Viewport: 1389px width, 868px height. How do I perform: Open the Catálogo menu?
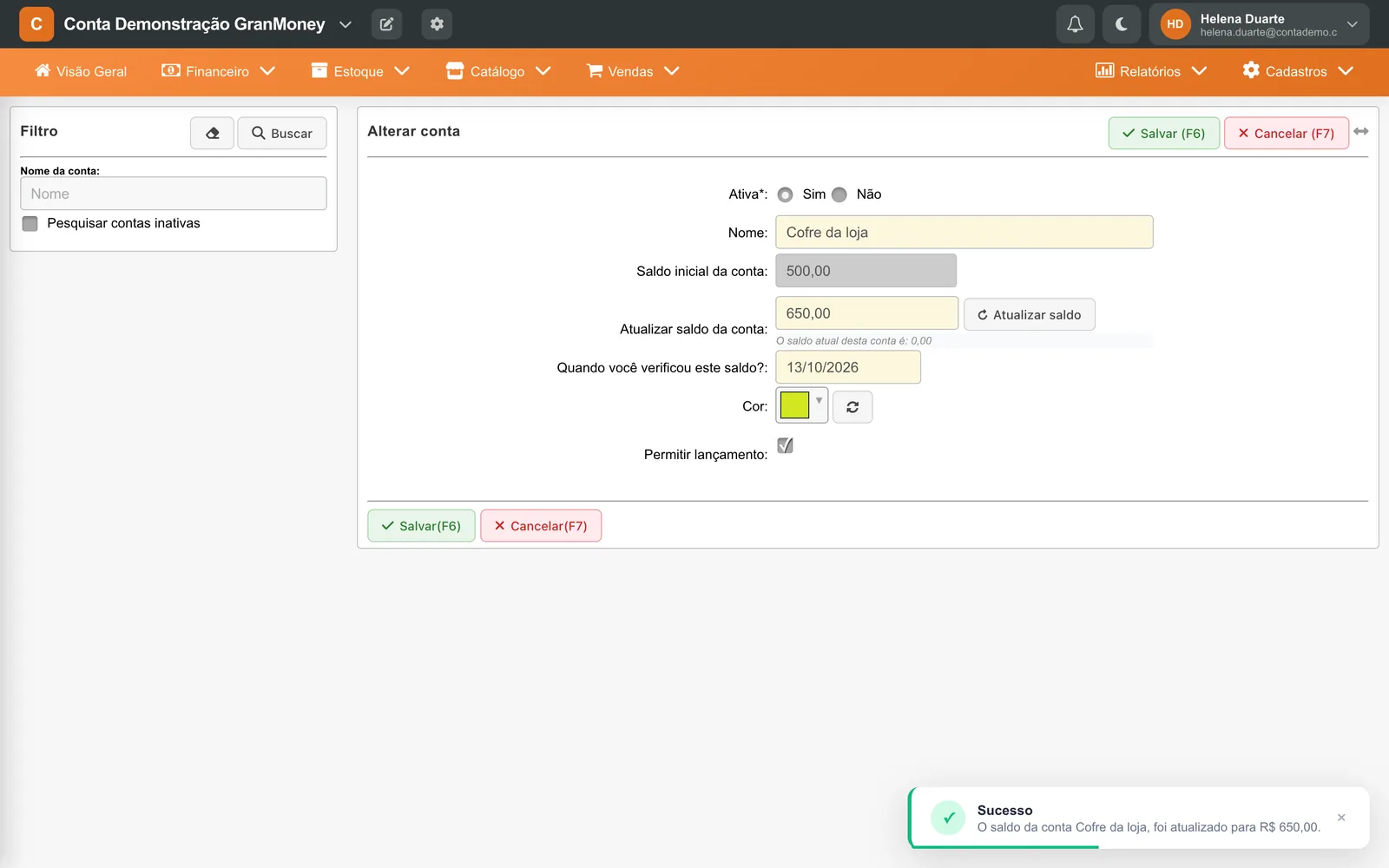pyautogui.click(x=498, y=71)
